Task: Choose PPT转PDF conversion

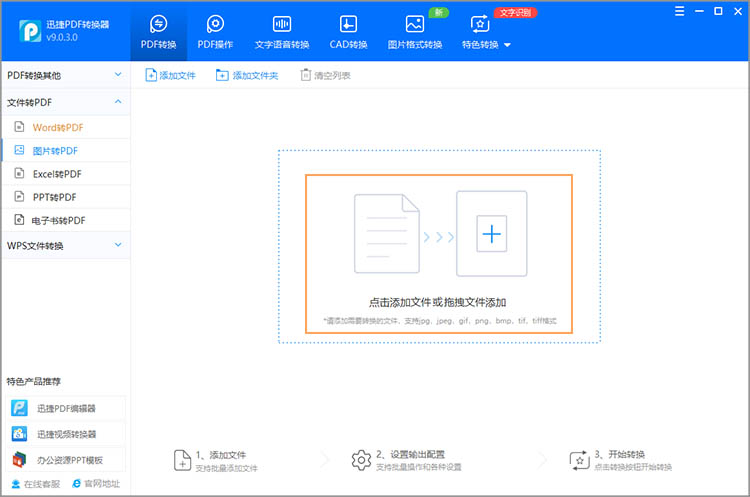Action: click(66, 197)
